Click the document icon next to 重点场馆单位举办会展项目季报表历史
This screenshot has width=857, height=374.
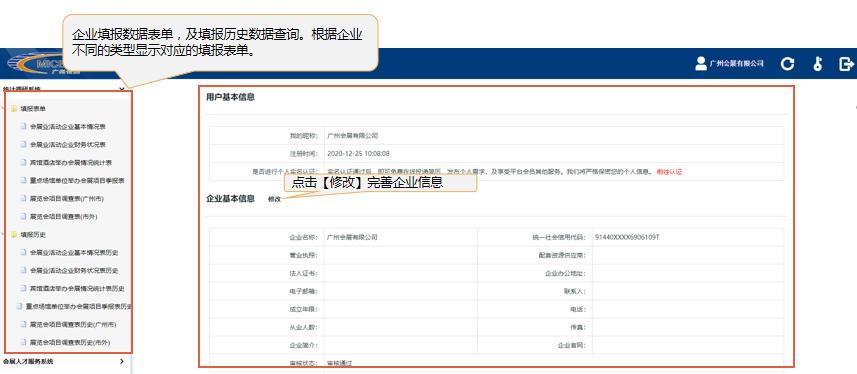coord(19,306)
